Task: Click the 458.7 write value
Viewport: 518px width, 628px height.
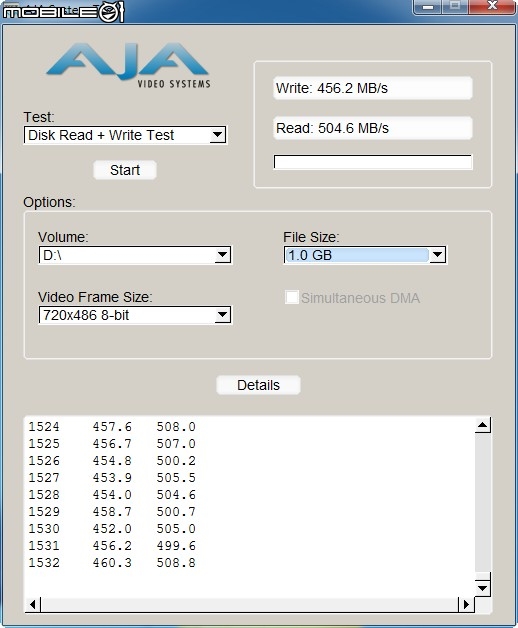Action: pyautogui.click(x=112, y=512)
